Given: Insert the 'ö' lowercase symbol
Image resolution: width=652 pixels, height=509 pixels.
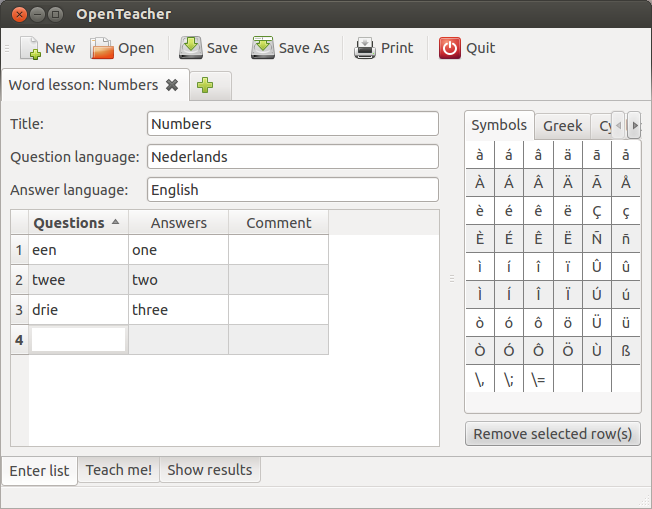Looking at the screenshot, I should tap(568, 323).
